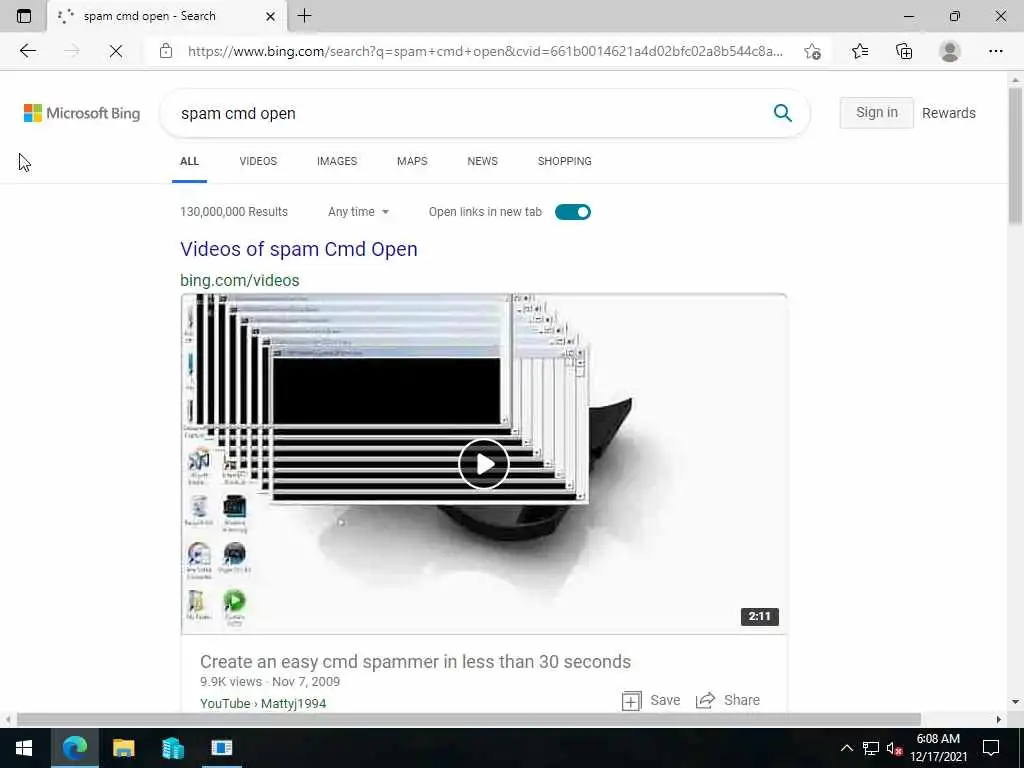This screenshot has width=1024, height=768.
Task: Click the network tray icon
Action: click(871, 748)
